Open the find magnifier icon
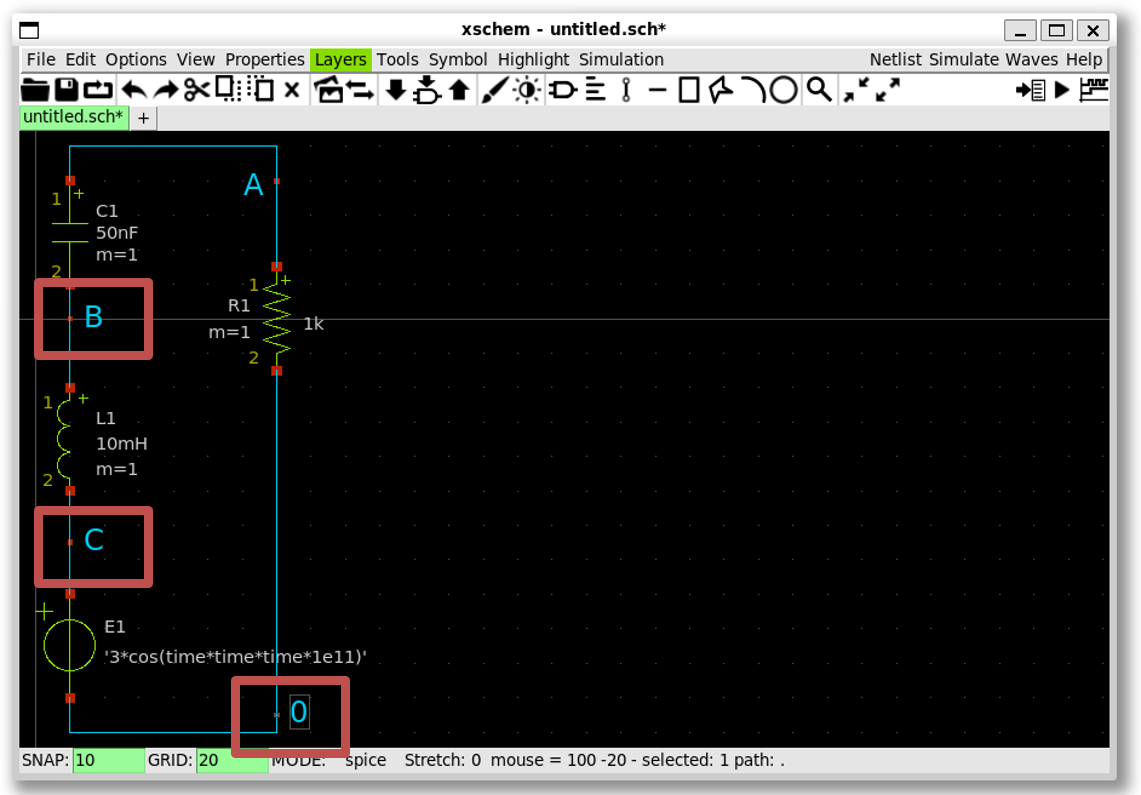Screen dimensions: 1141x795 pyautogui.click(x=818, y=90)
